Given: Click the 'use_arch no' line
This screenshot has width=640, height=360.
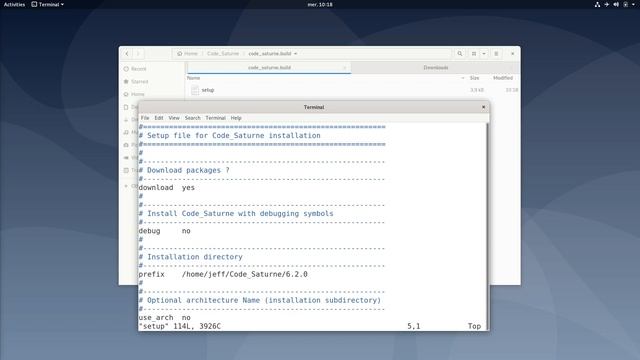Looking at the screenshot, I should (x=164, y=318).
